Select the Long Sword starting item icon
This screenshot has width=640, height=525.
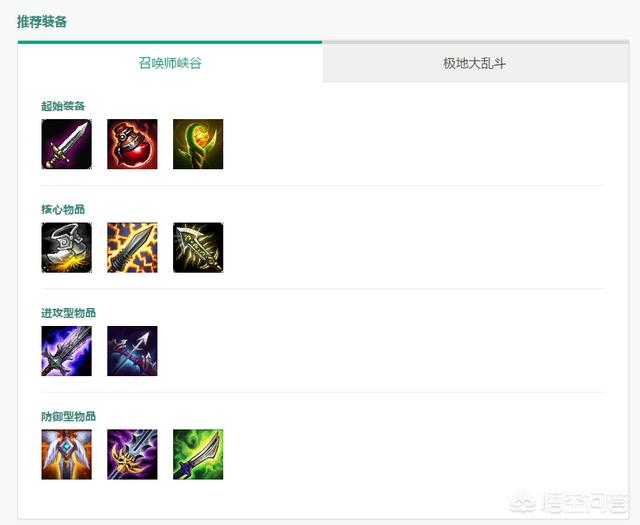click(67, 144)
